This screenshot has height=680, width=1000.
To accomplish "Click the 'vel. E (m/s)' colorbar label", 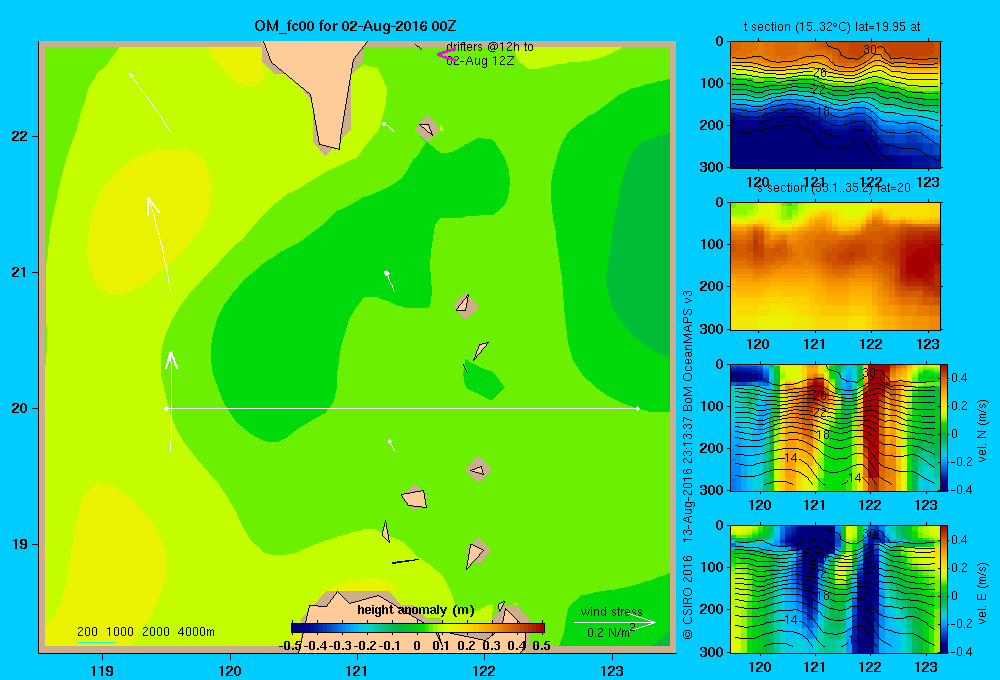I will 982,593.
